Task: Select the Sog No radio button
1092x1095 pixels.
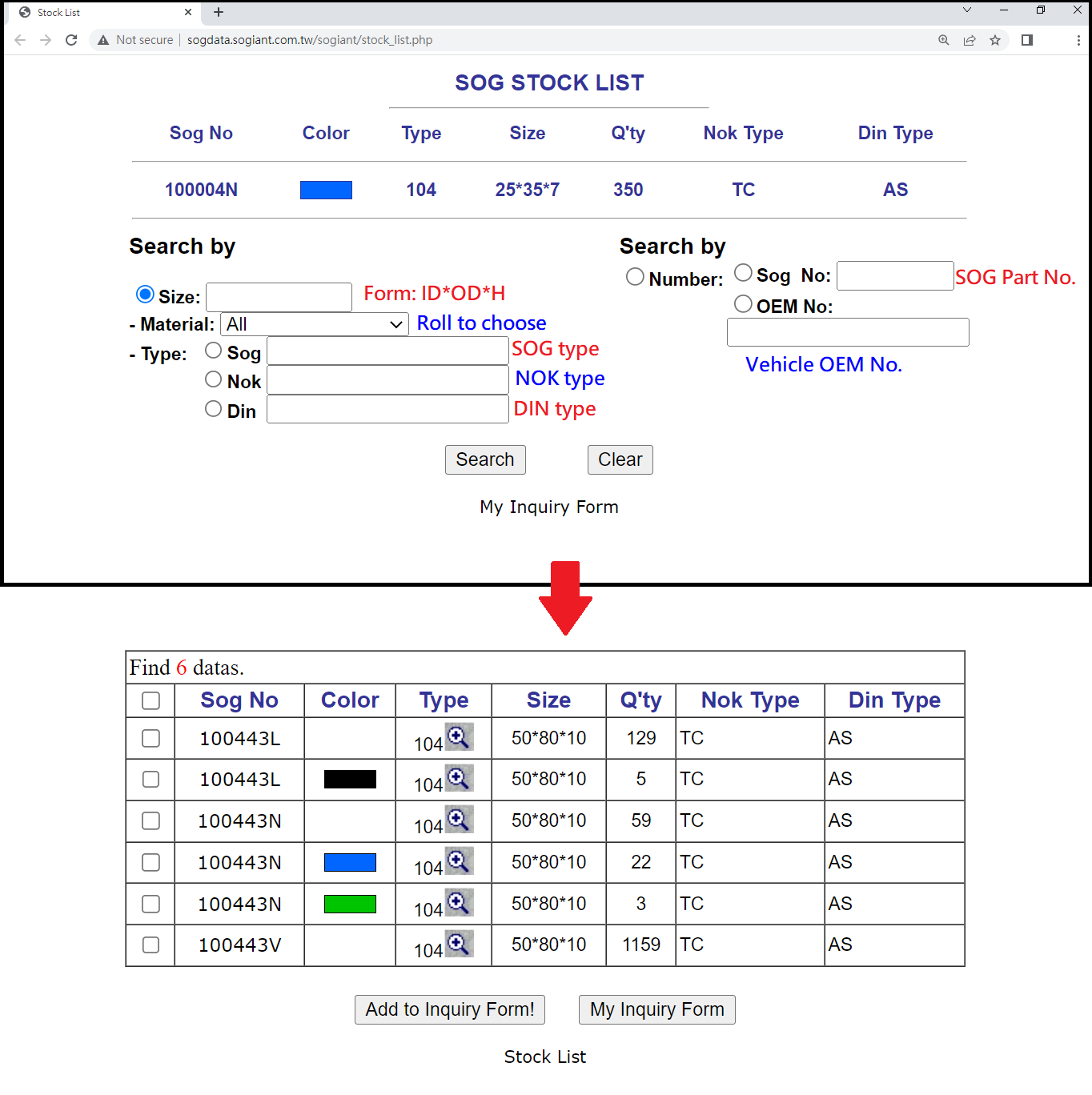Action: (x=743, y=273)
